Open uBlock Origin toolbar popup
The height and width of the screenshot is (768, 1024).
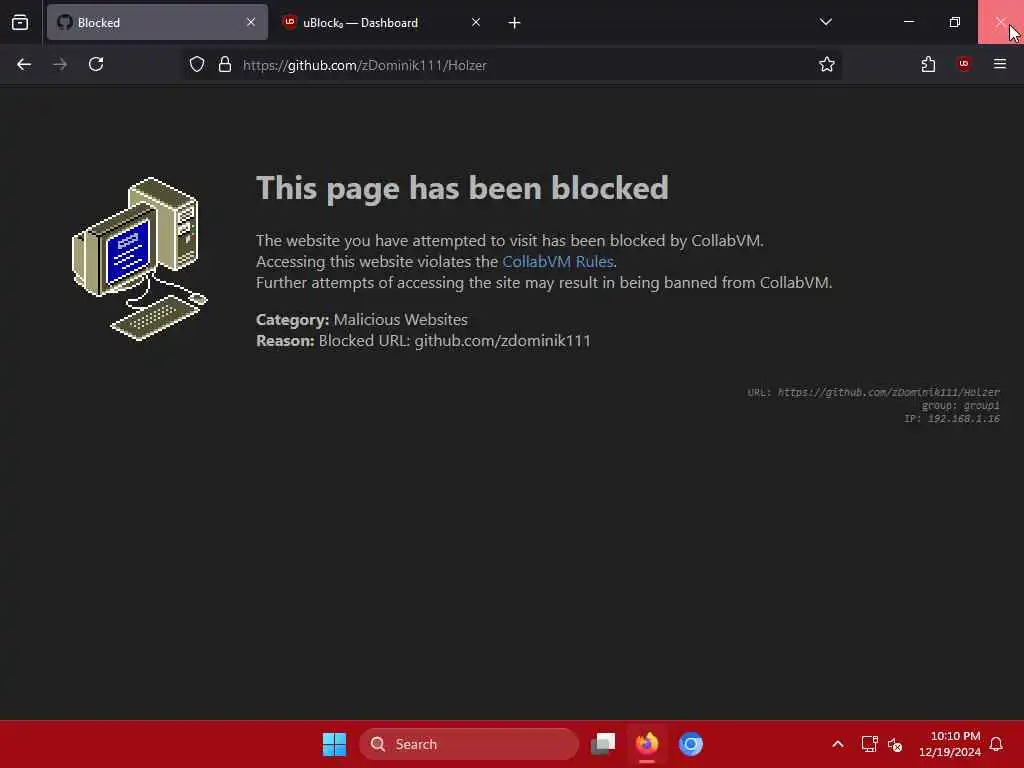[964, 64]
